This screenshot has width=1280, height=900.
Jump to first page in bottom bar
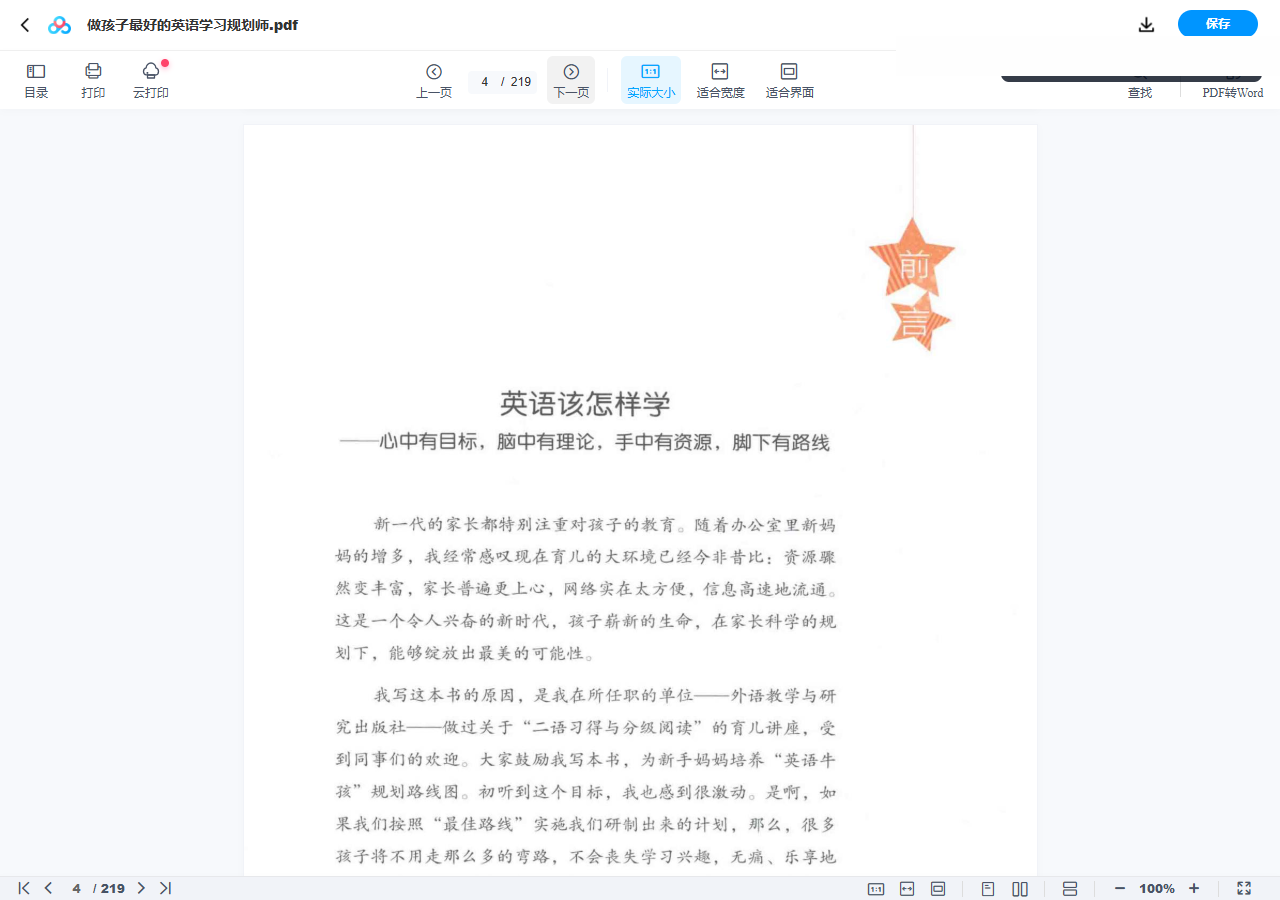click(24, 888)
